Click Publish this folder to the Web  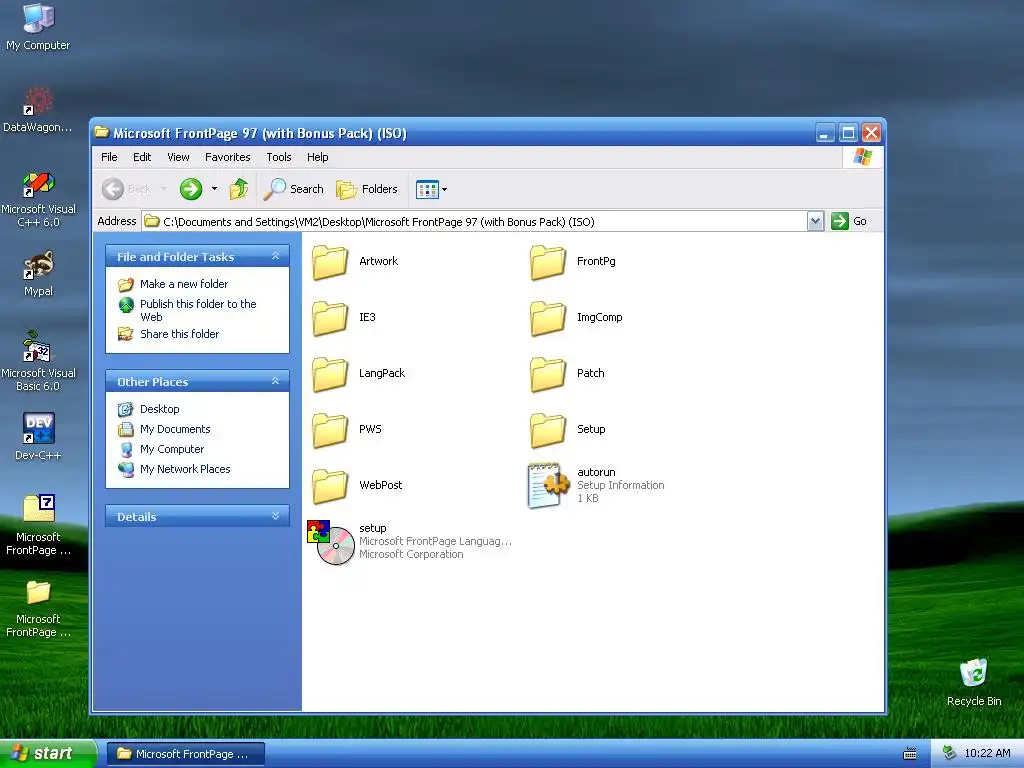point(198,310)
